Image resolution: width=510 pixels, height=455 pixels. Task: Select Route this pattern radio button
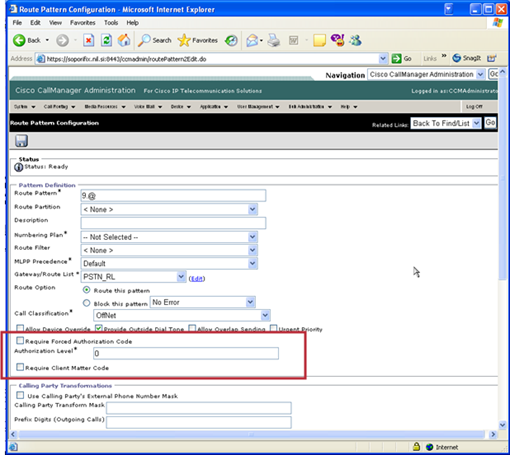tap(87, 290)
